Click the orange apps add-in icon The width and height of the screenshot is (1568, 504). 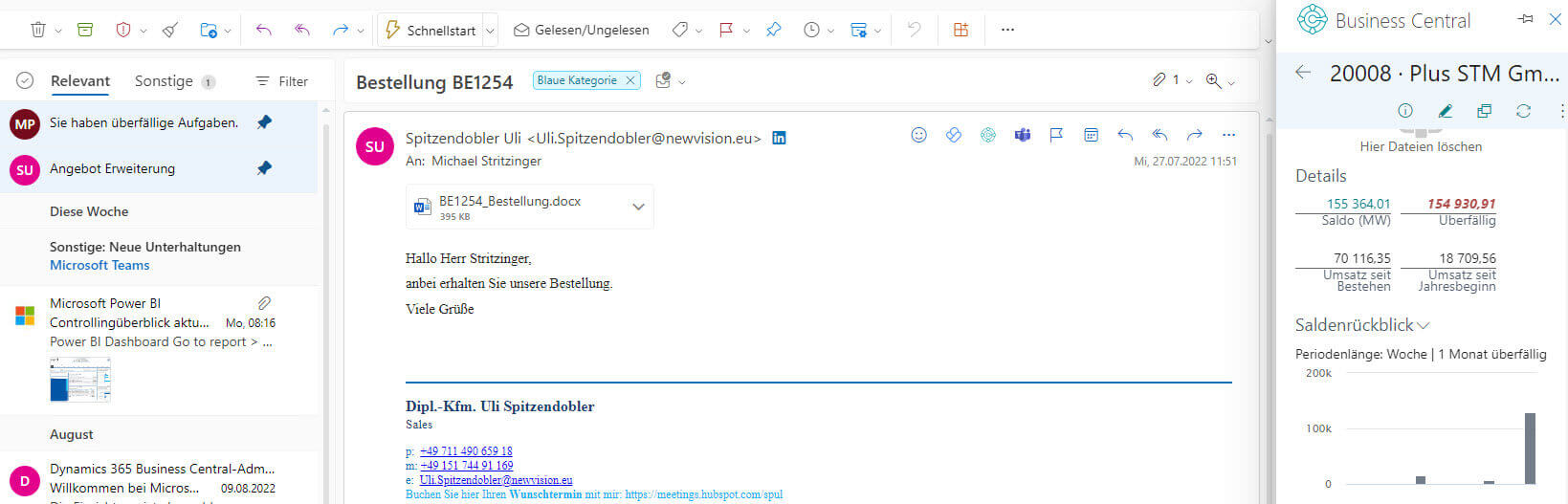point(961,30)
